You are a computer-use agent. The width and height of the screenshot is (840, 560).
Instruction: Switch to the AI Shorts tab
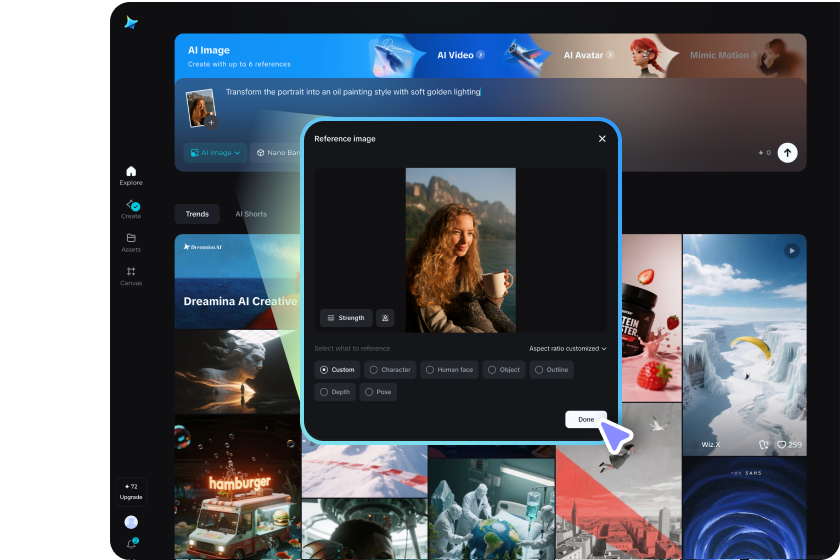[x=251, y=214]
